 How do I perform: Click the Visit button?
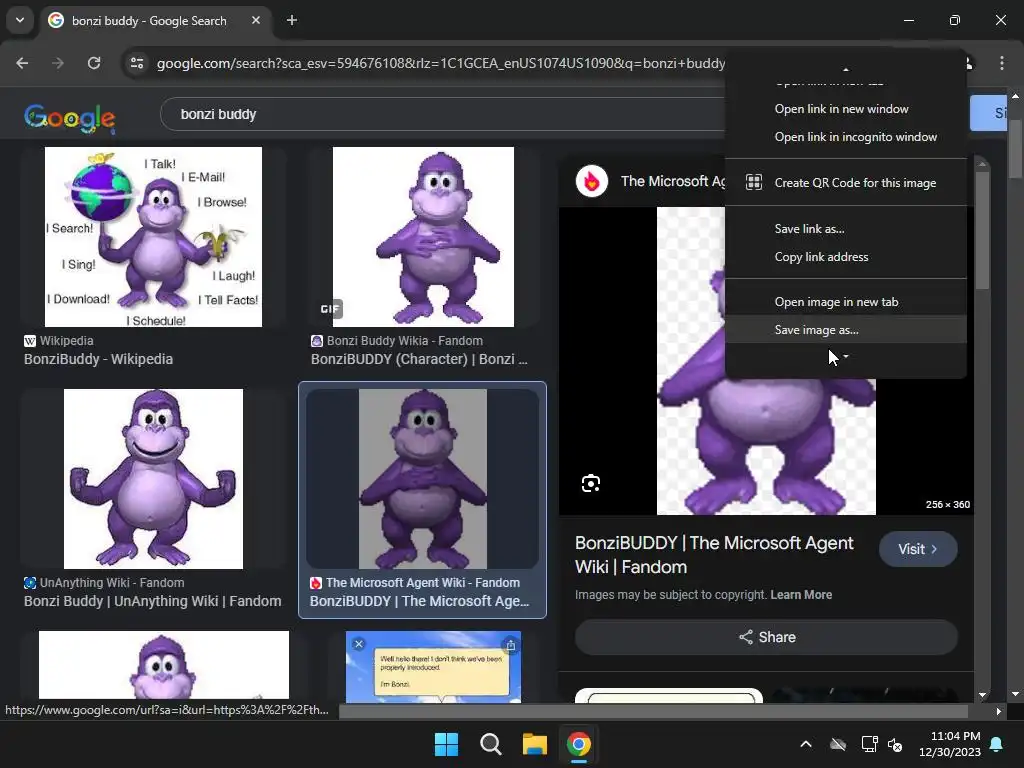tap(918, 549)
